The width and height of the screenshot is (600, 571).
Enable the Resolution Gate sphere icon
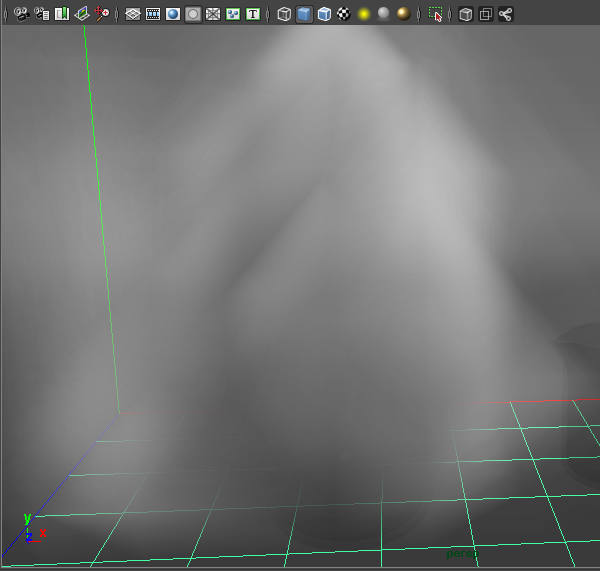[x=172, y=14]
